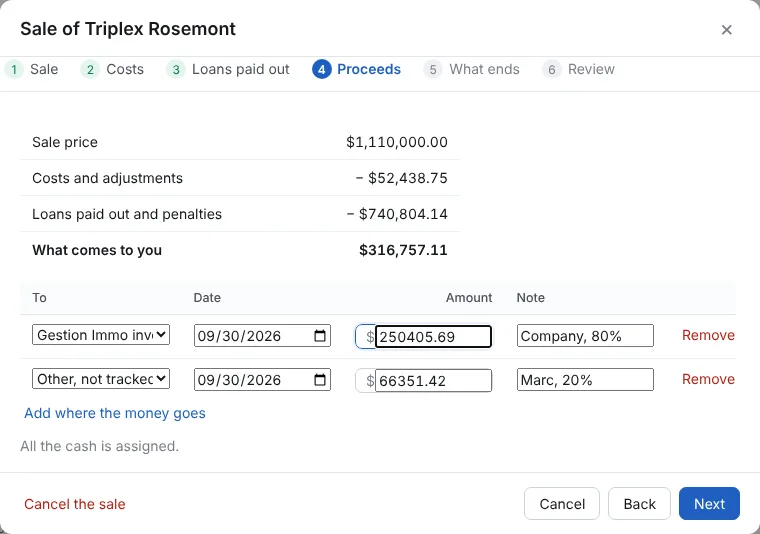Go Back to the previous step
Image resolution: width=760 pixels, height=534 pixels.
[639, 503]
